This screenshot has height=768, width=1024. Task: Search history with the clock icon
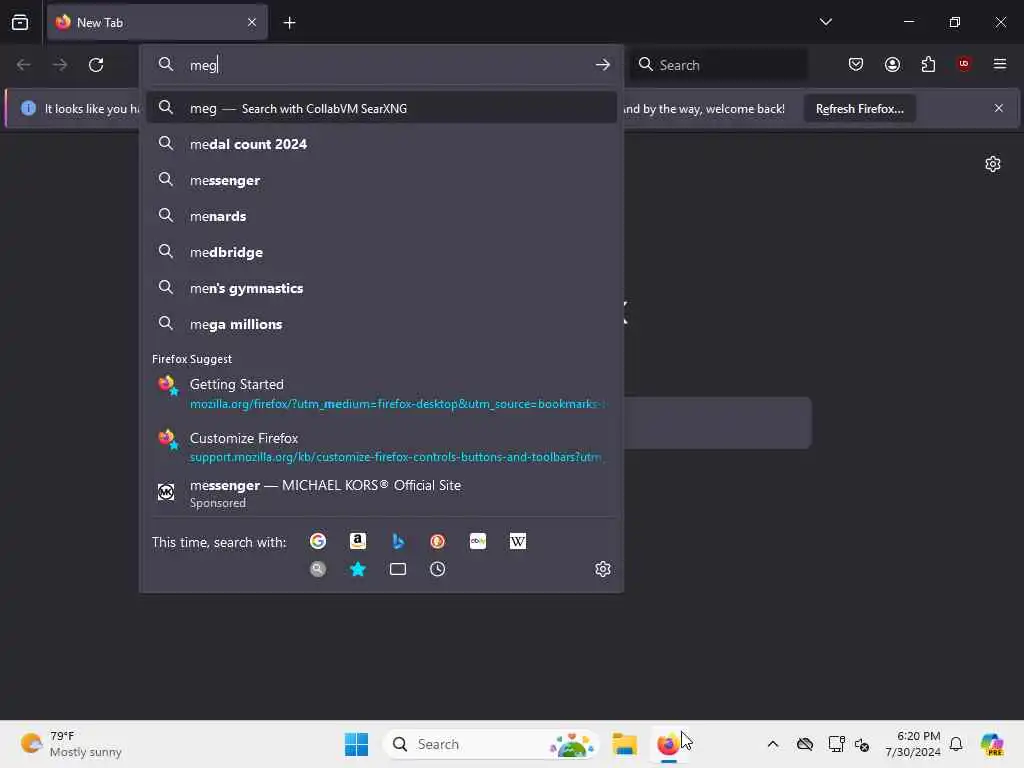pos(438,569)
